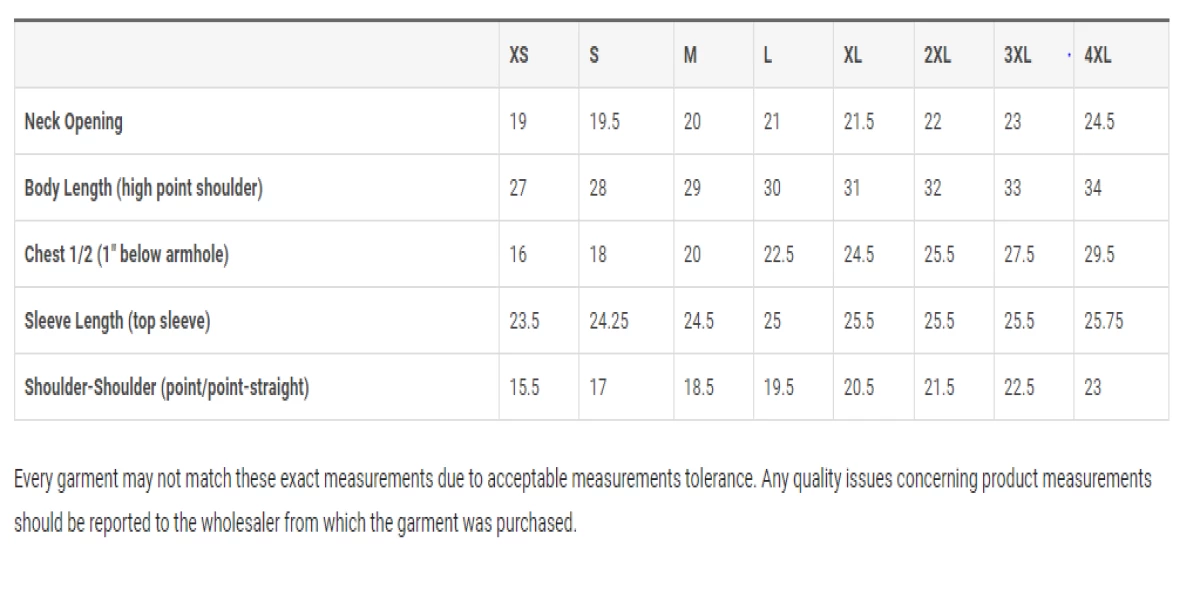Click Body Length value for 2XL
This screenshot has height=600, width=1200.
(x=932, y=188)
